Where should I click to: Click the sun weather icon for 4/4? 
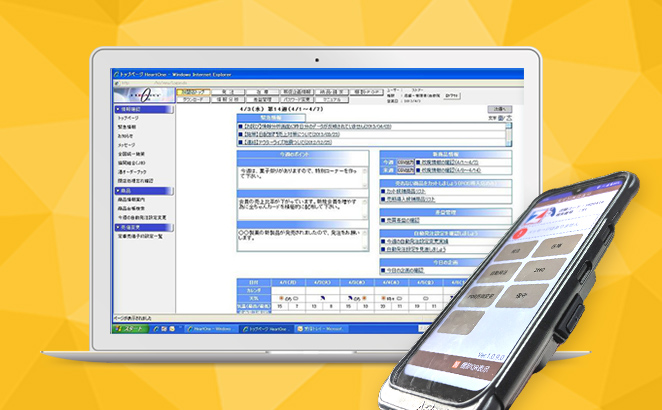point(383,298)
